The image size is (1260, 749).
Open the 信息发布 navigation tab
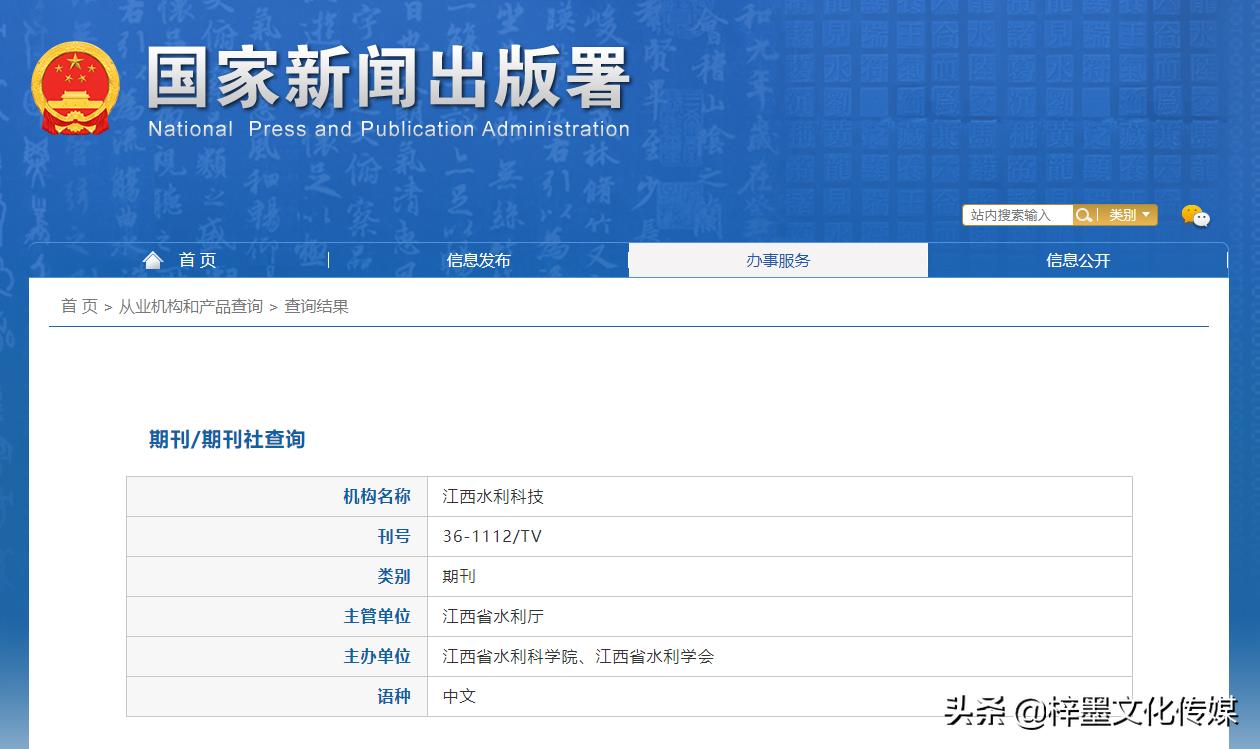coord(478,260)
